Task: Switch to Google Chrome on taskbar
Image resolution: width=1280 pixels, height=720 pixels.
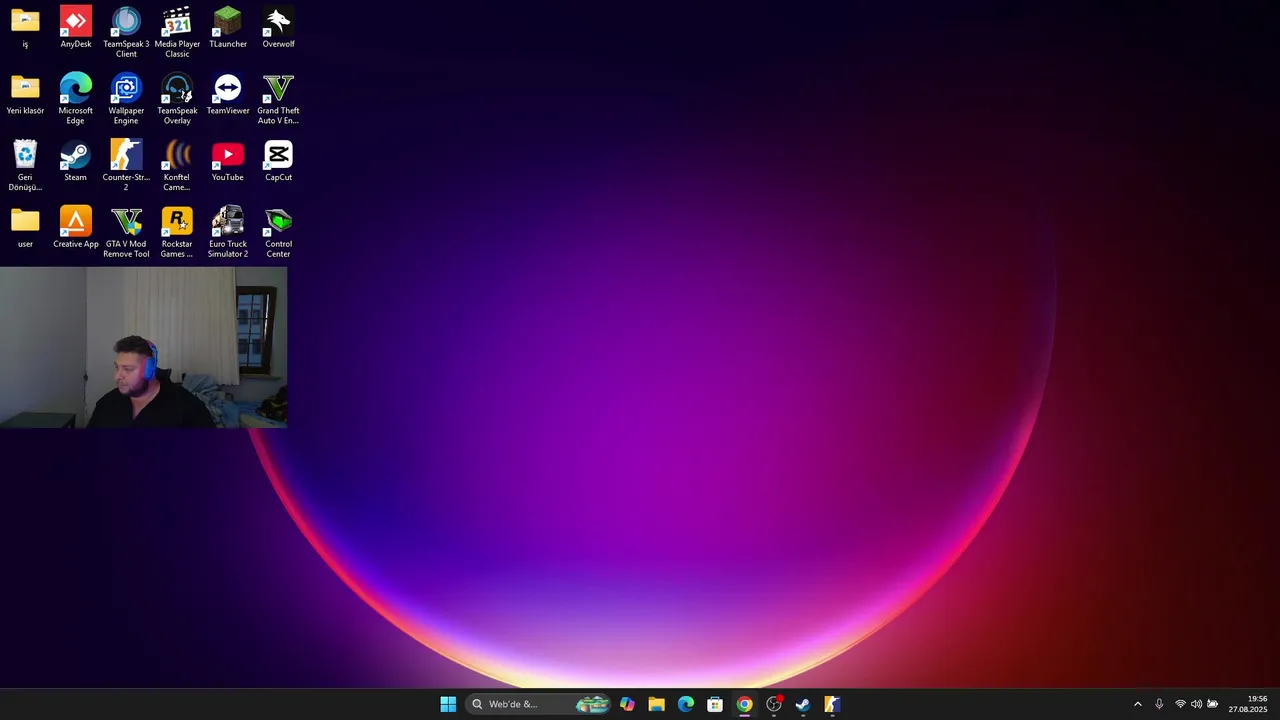Action: coord(744,704)
